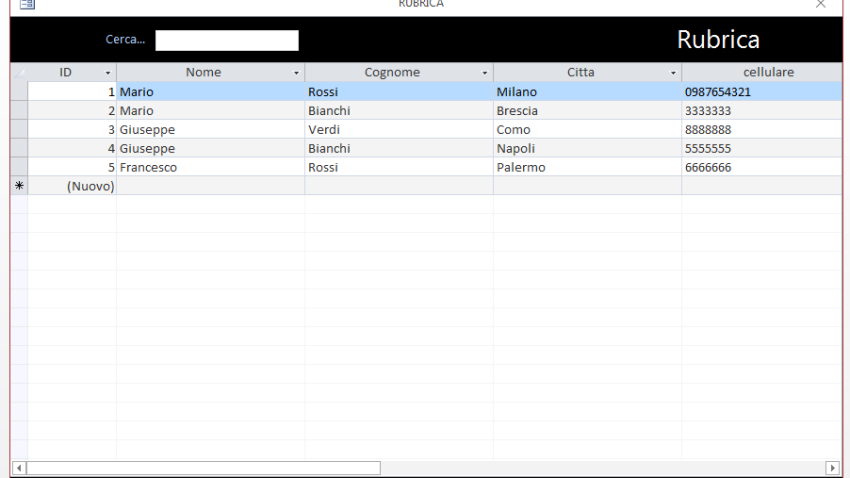Image resolution: width=850 pixels, height=478 pixels.
Task: Click the horizontal scrollbar thumb
Action: pyautogui.click(x=203, y=468)
